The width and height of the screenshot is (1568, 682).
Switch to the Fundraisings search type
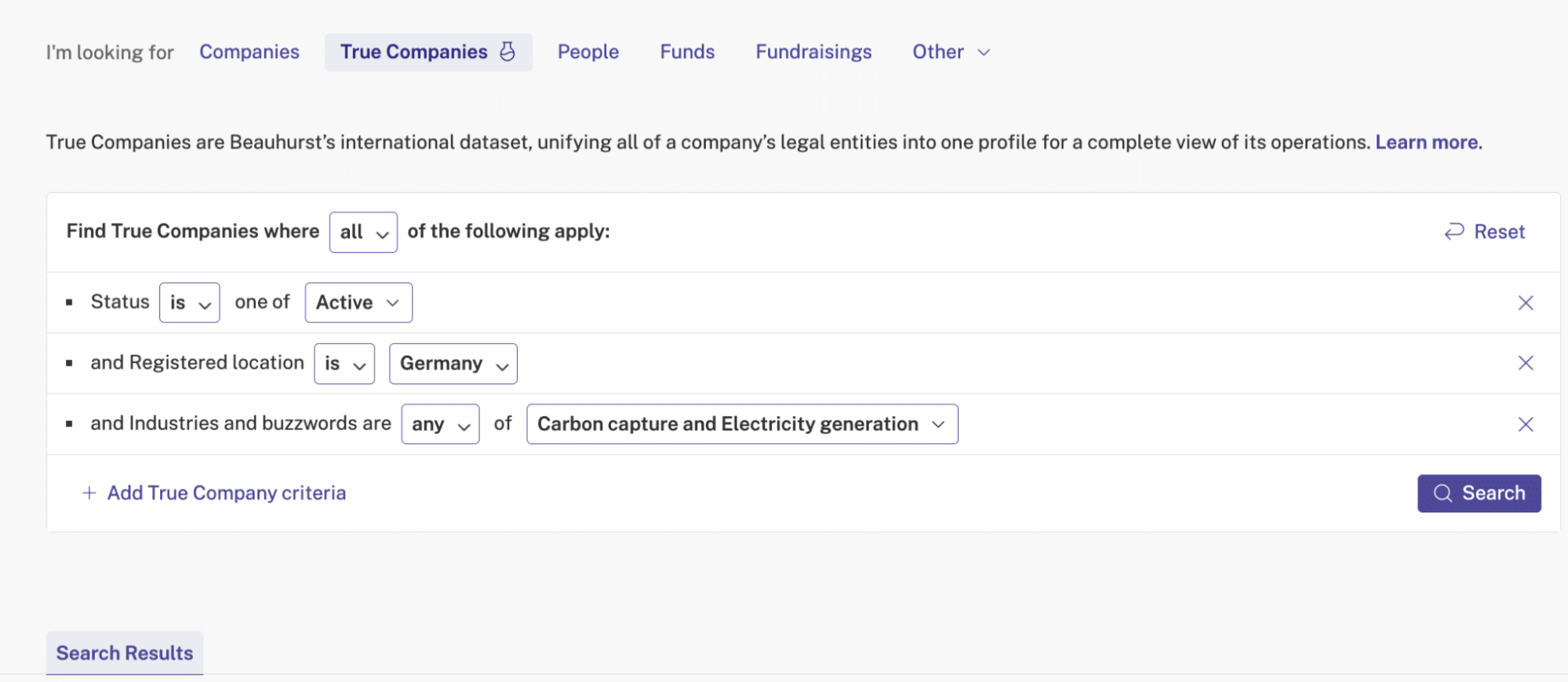813,52
